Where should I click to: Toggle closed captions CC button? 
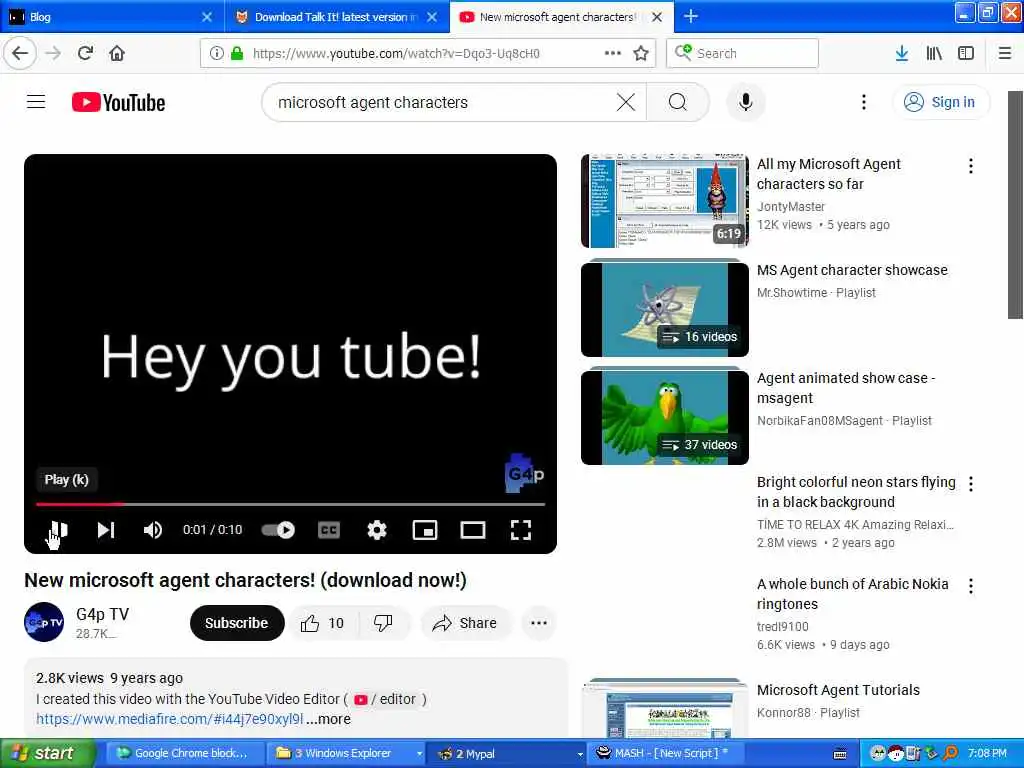(x=328, y=530)
